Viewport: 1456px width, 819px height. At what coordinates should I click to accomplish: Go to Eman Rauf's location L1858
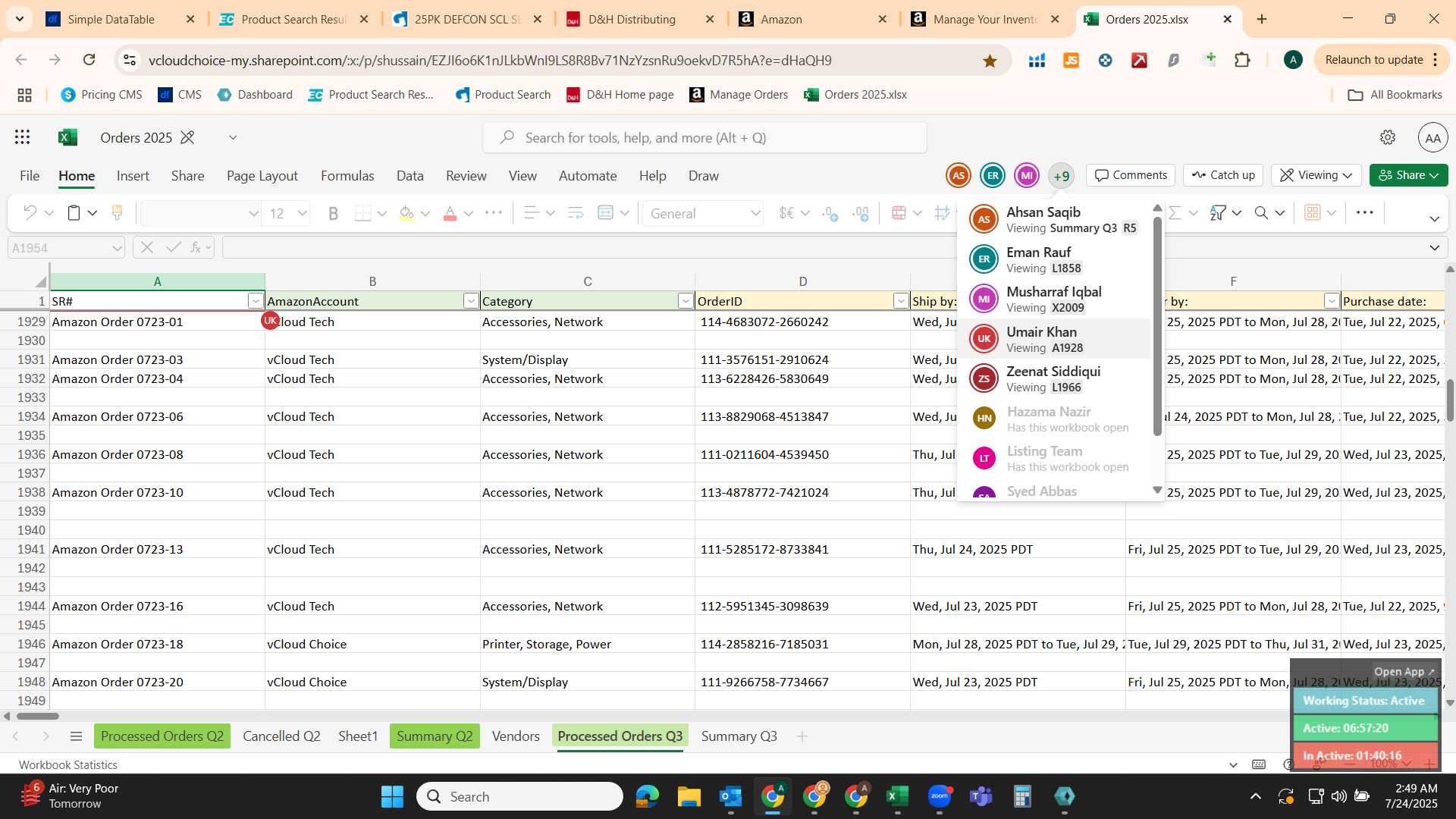1054,259
